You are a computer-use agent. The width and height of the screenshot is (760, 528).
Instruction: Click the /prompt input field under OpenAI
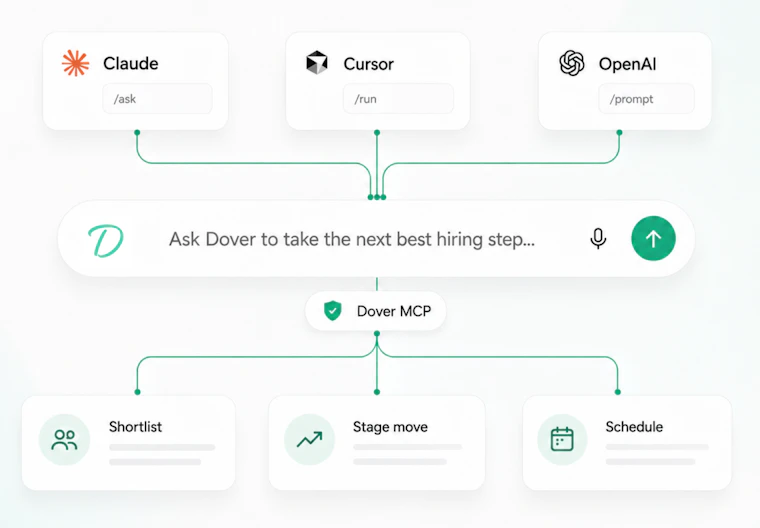pyautogui.click(x=647, y=99)
